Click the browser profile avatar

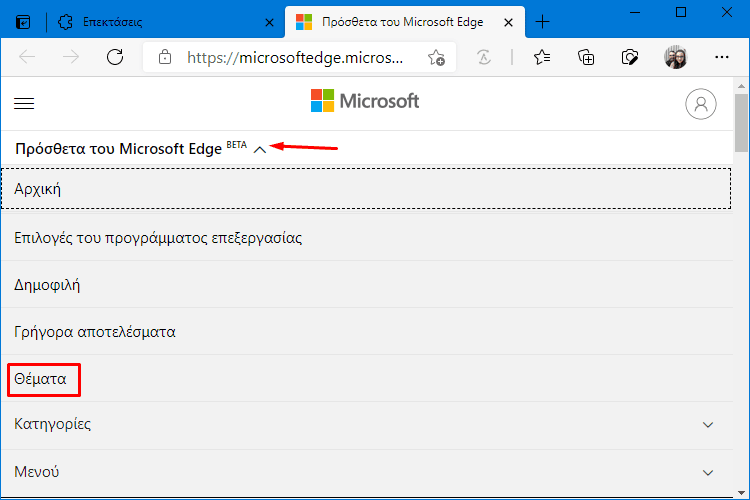(675, 58)
